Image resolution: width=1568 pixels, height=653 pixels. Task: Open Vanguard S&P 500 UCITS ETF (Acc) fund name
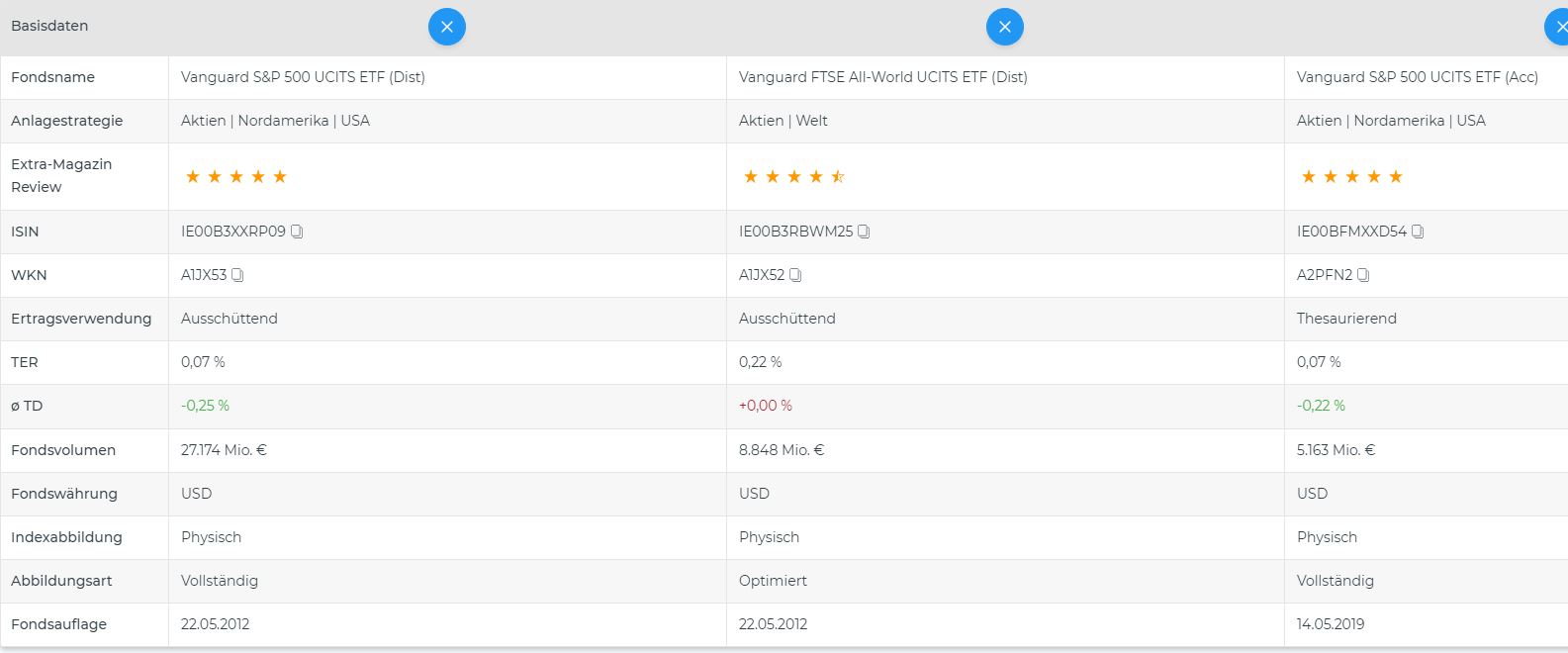(x=1418, y=77)
